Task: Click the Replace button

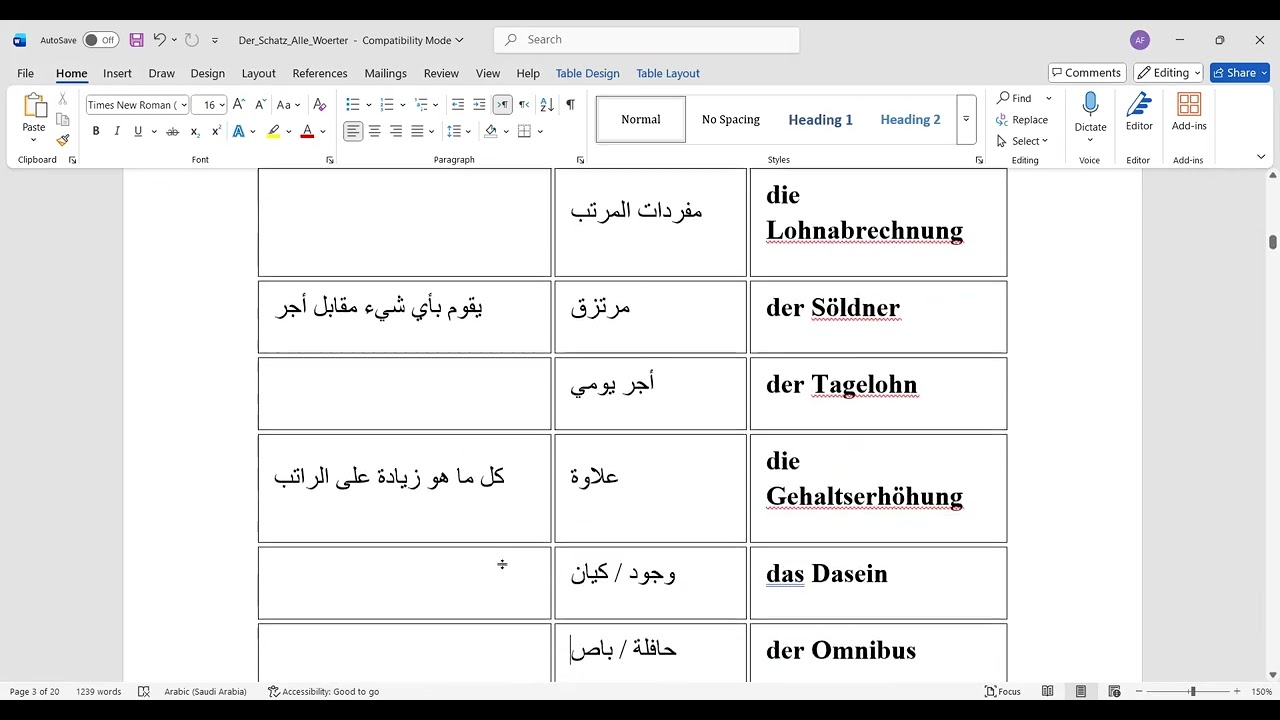Action: tap(1022, 120)
